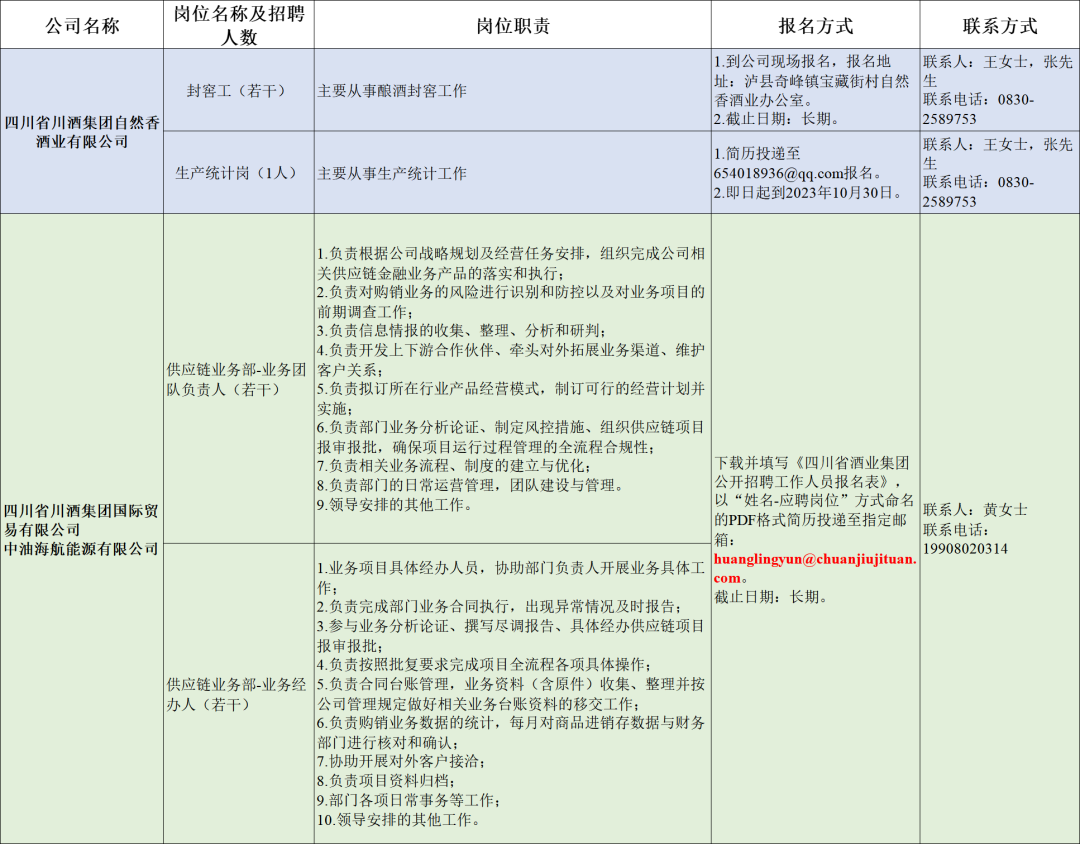Select the 报名方式 header cell
The image size is (1080, 844).
pyautogui.click(x=816, y=25)
